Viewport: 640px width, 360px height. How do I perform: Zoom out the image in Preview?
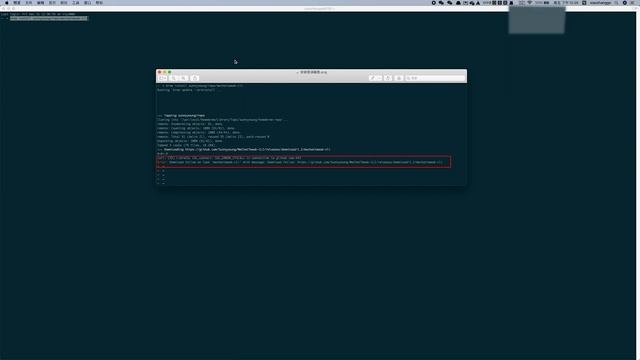[x=174, y=78]
